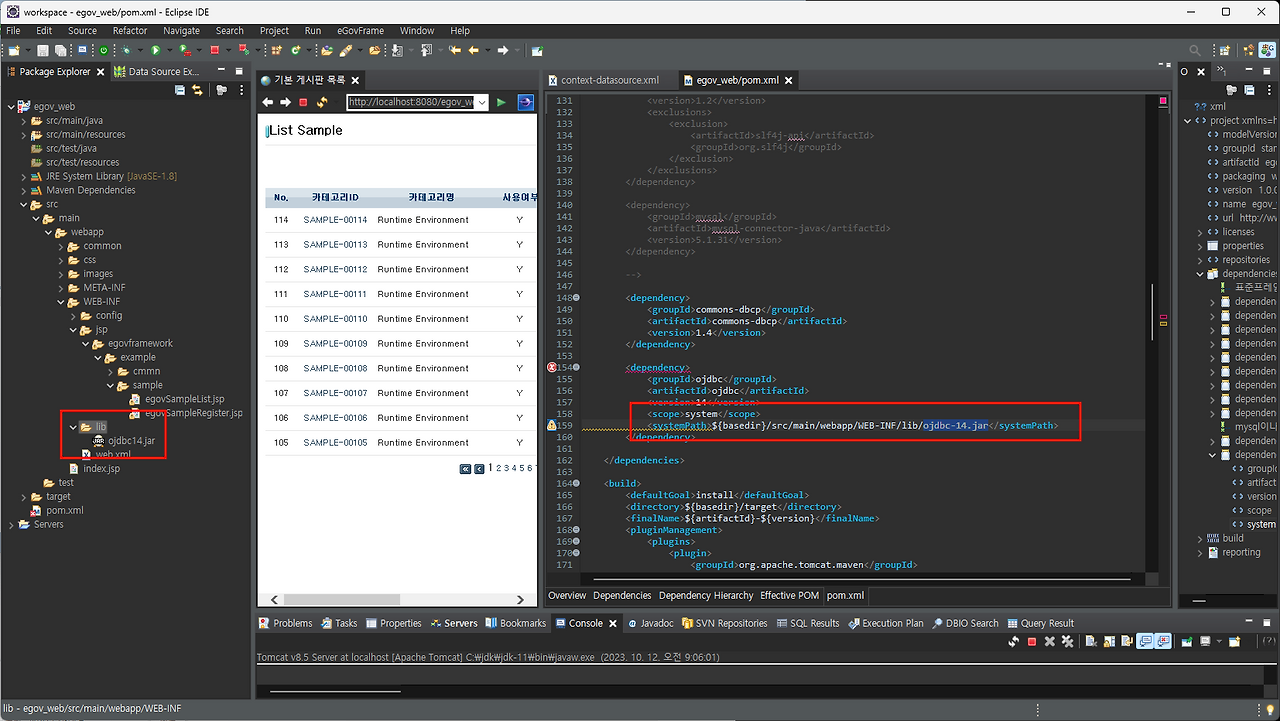
Task: Open the browser URL dropdown list
Action: coord(481,102)
